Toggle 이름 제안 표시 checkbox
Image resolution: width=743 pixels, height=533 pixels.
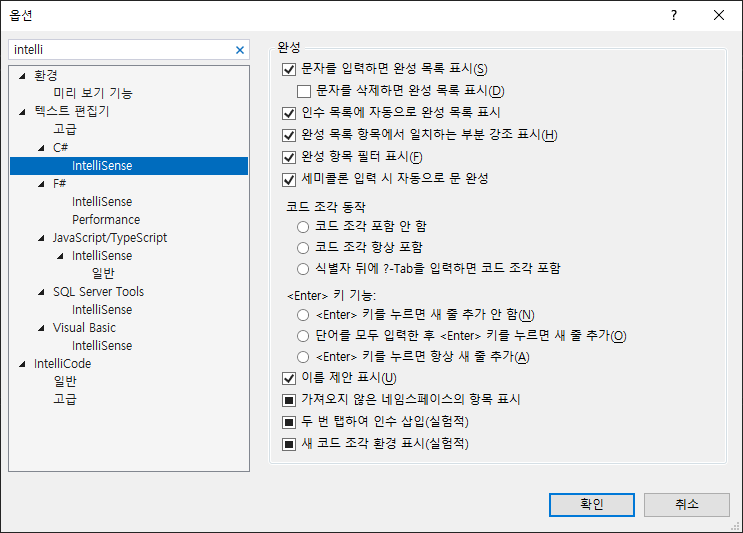click(289, 378)
